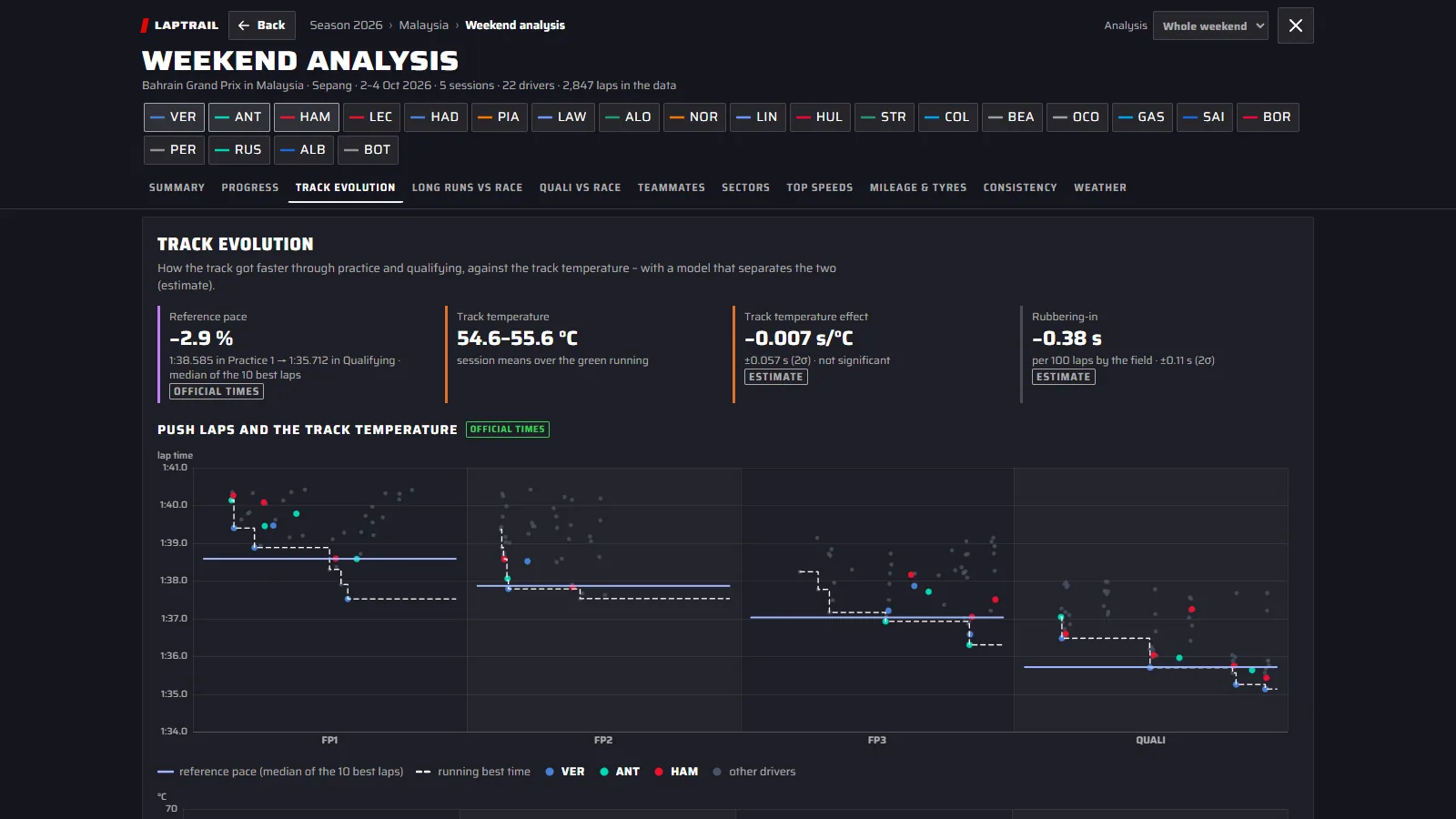This screenshot has width=1456, height=819.
Task: Click the HAM legend entry
Action: click(x=676, y=772)
